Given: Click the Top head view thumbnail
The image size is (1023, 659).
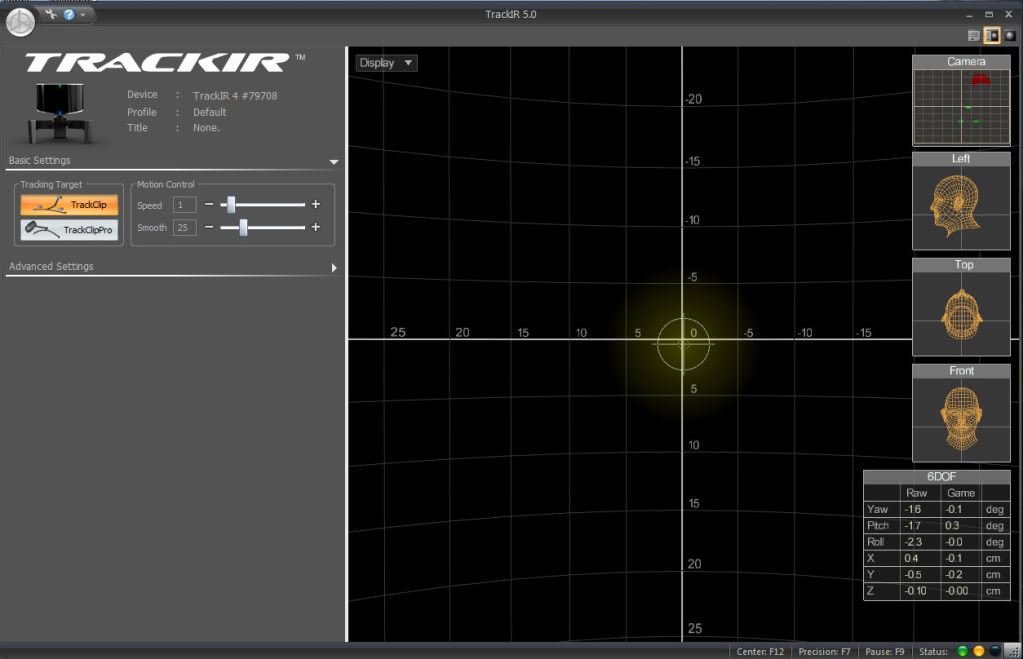Looking at the screenshot, I should pyautogui.click(x=961, y=307).
